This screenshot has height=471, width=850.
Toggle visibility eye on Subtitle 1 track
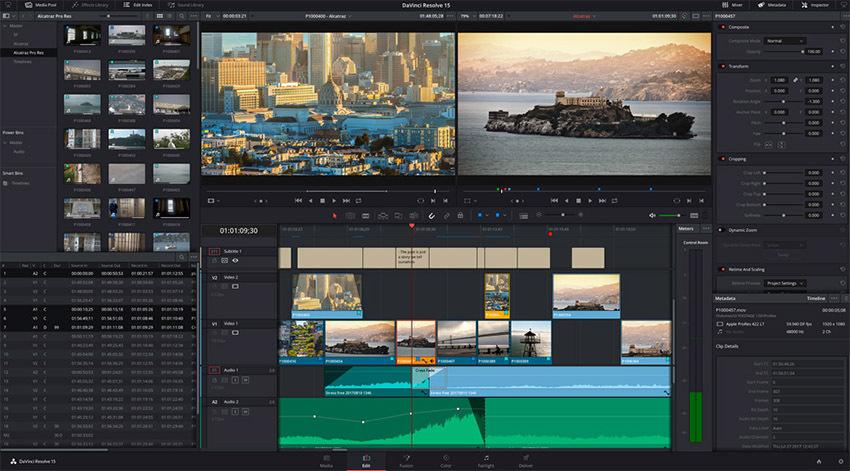pyautogui.click(x=235, y=260)
